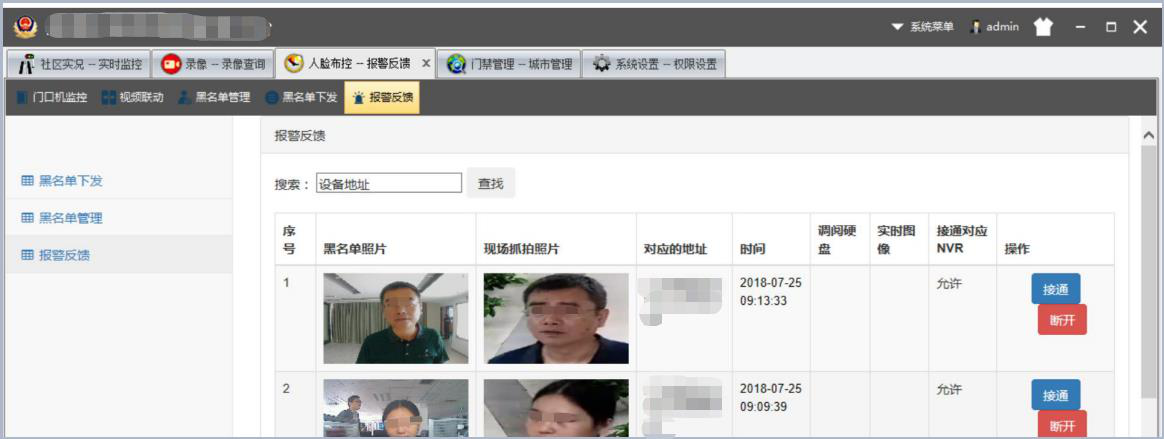Viewport: 1164px width, 439px height.
Task: Click the grid icon beside sidebar 黑名单下发
Action: coord(27,181)
